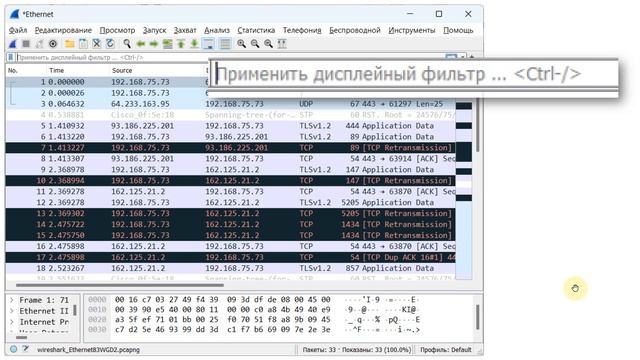The width and height of the screenshot is (640, 360).
Task: Click the packet list horizontal scrollbar
Action: click(x=120, y=285)
